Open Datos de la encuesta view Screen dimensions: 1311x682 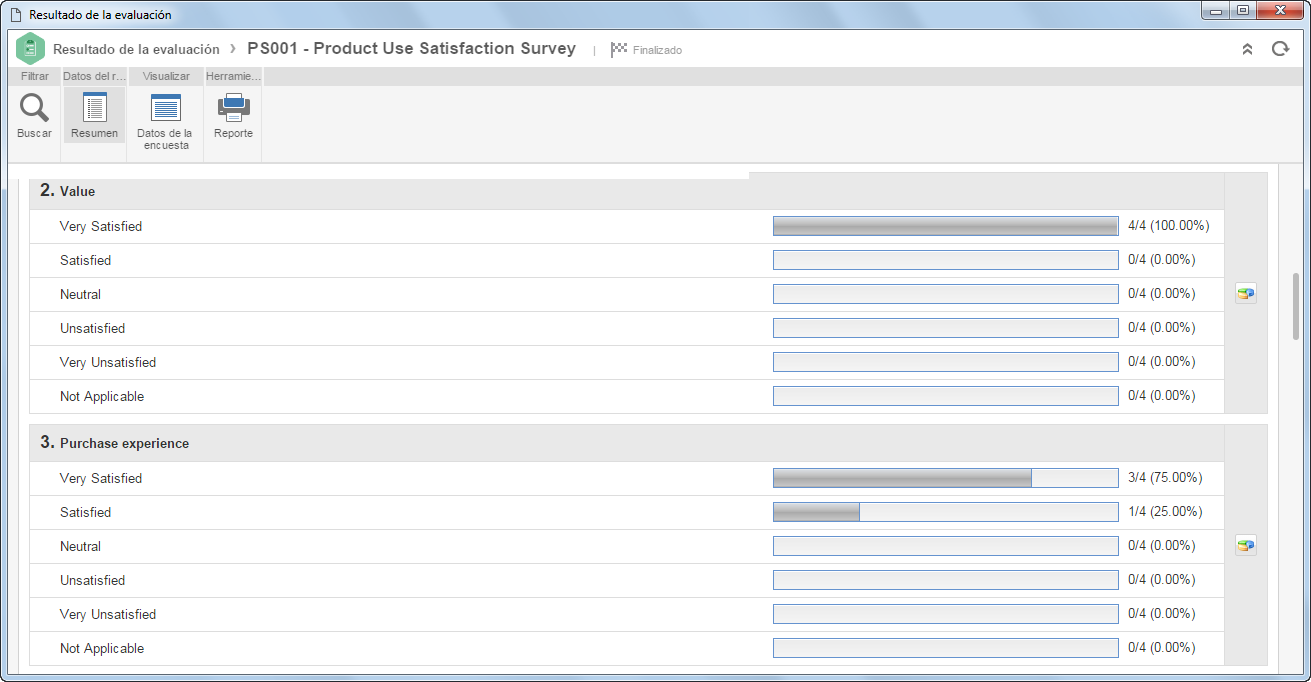[165, 122]
